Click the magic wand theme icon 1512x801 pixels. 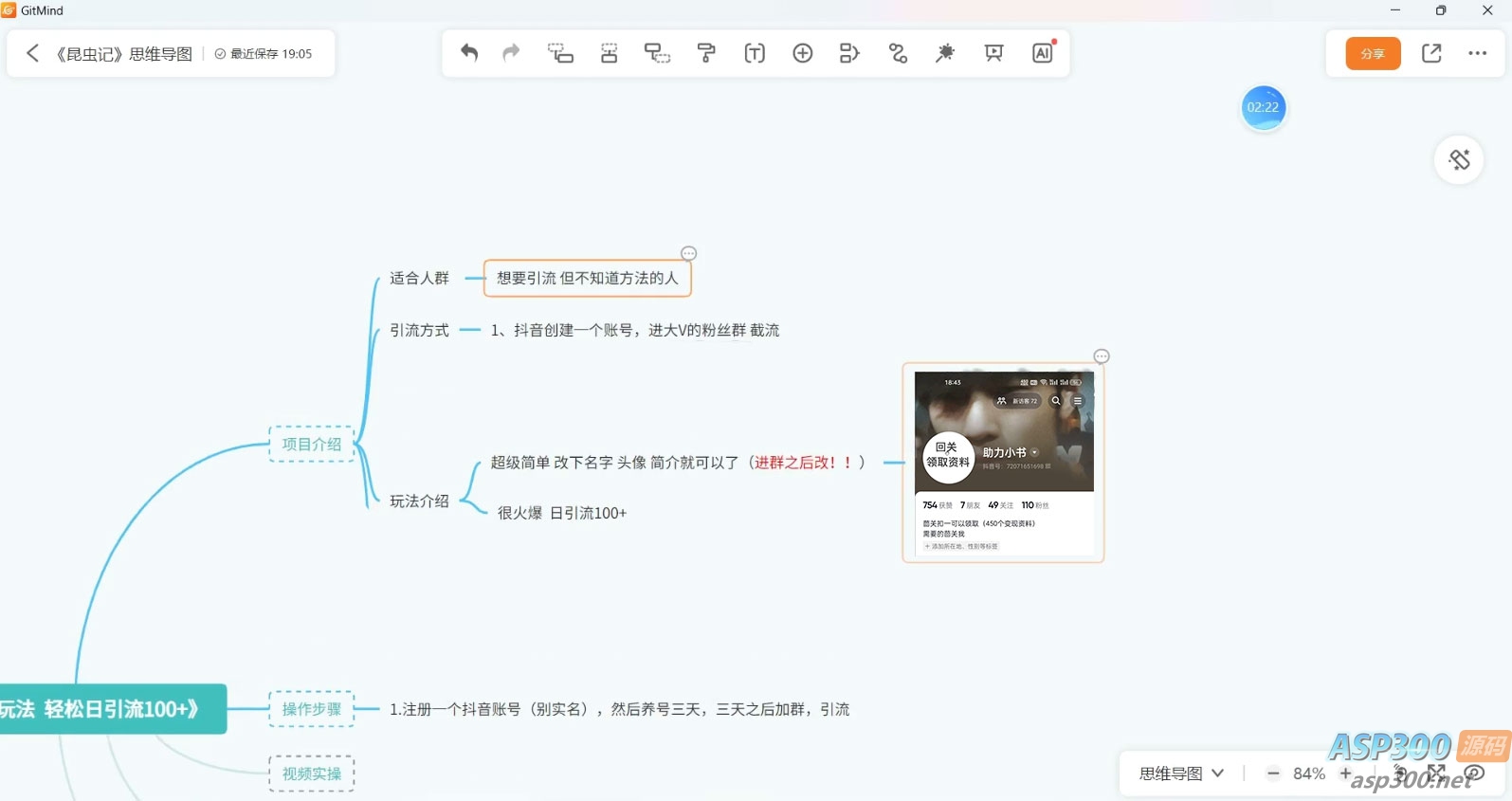point(945,53)
